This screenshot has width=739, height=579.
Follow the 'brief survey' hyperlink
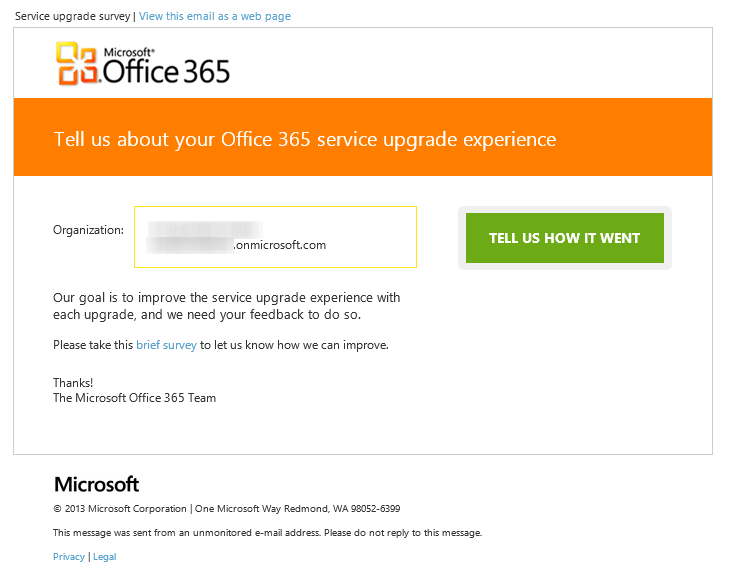point(166,345)
